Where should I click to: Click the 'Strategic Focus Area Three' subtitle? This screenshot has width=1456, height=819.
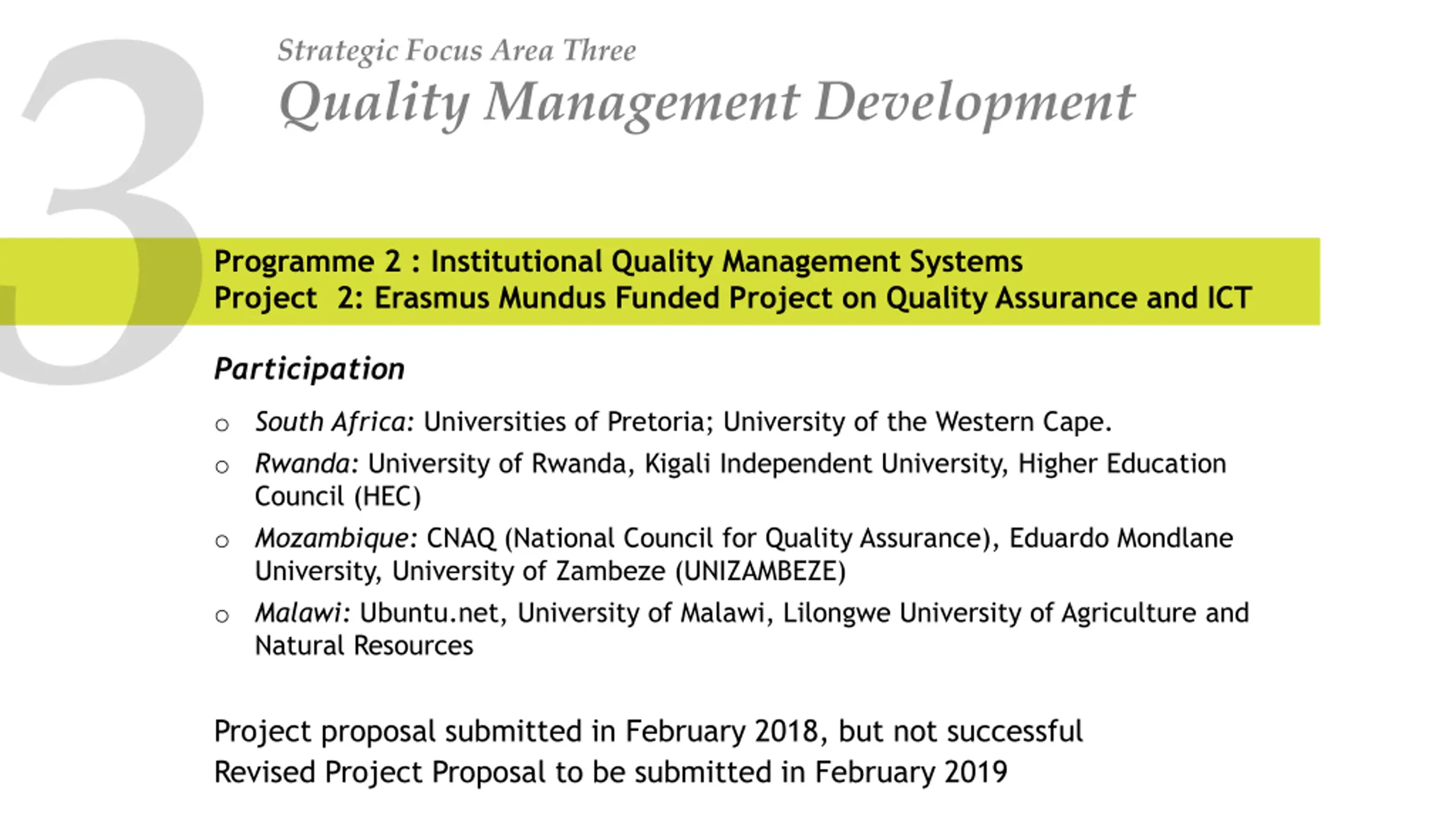tap(456, 52)
